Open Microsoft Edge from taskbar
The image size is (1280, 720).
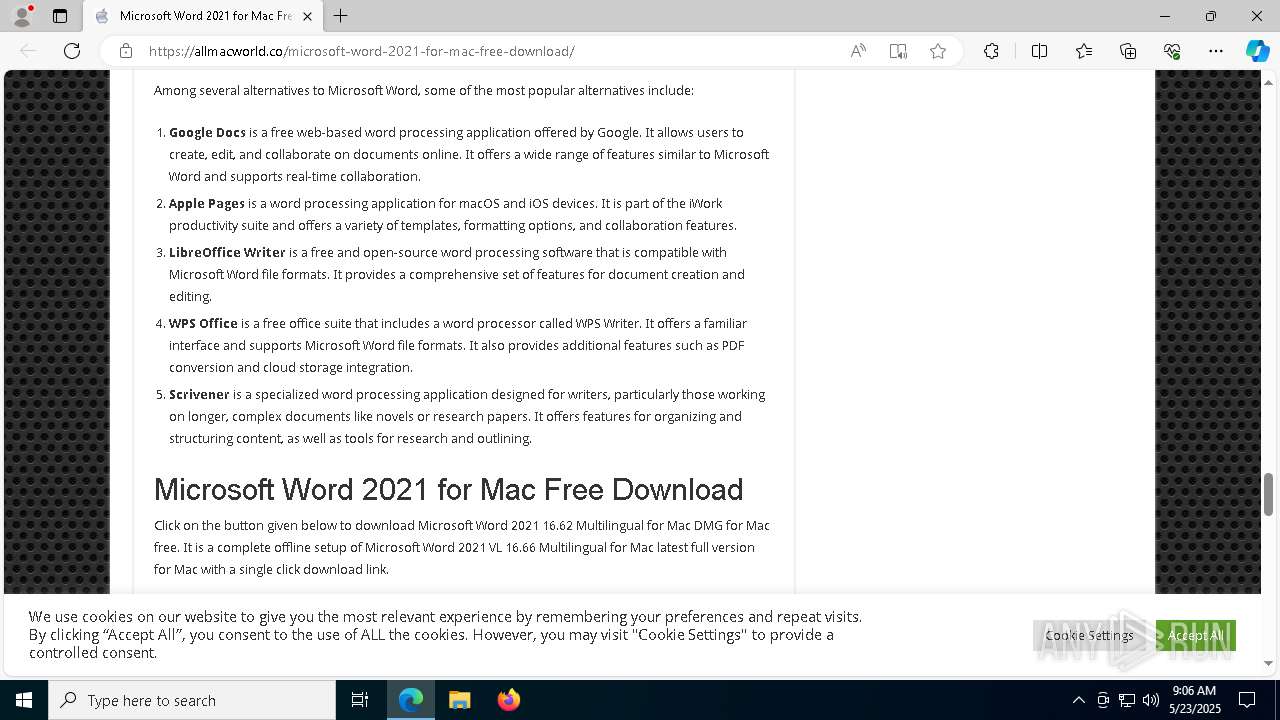(411, 700)
